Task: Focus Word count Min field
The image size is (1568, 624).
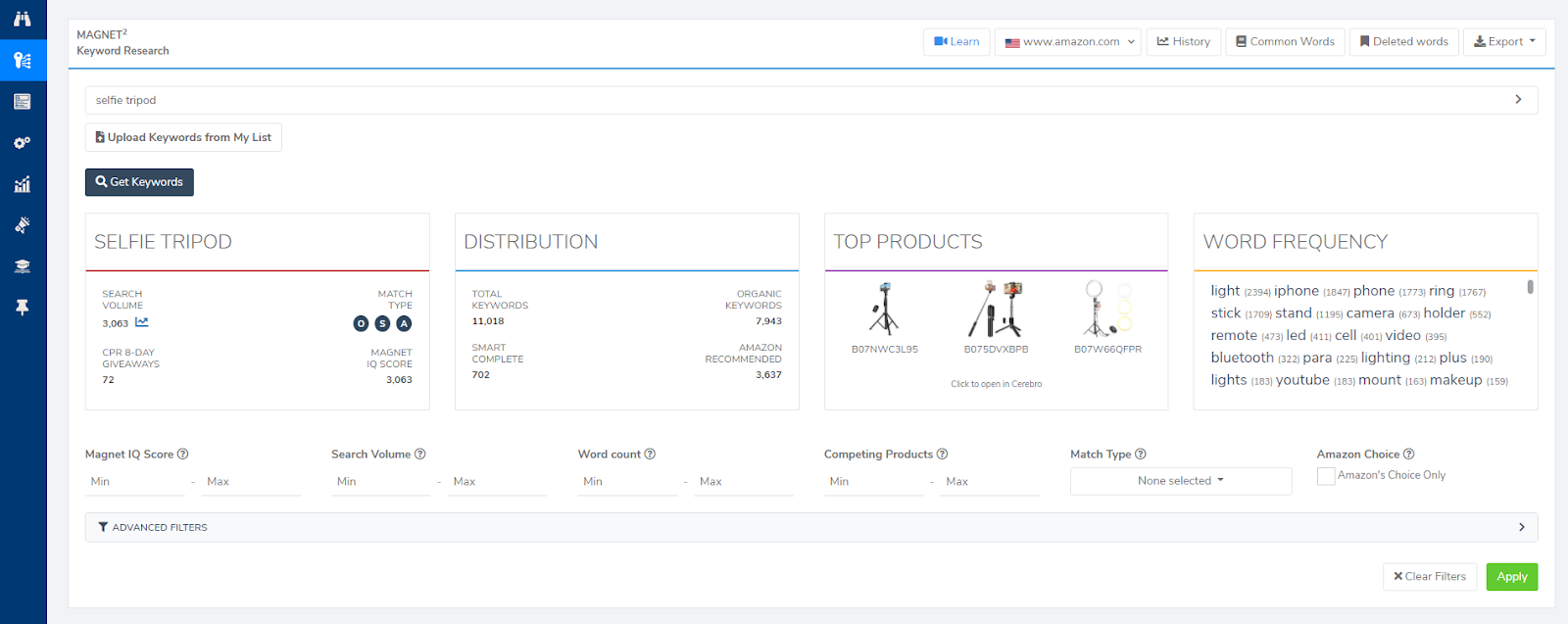Action: click(627, 482)
